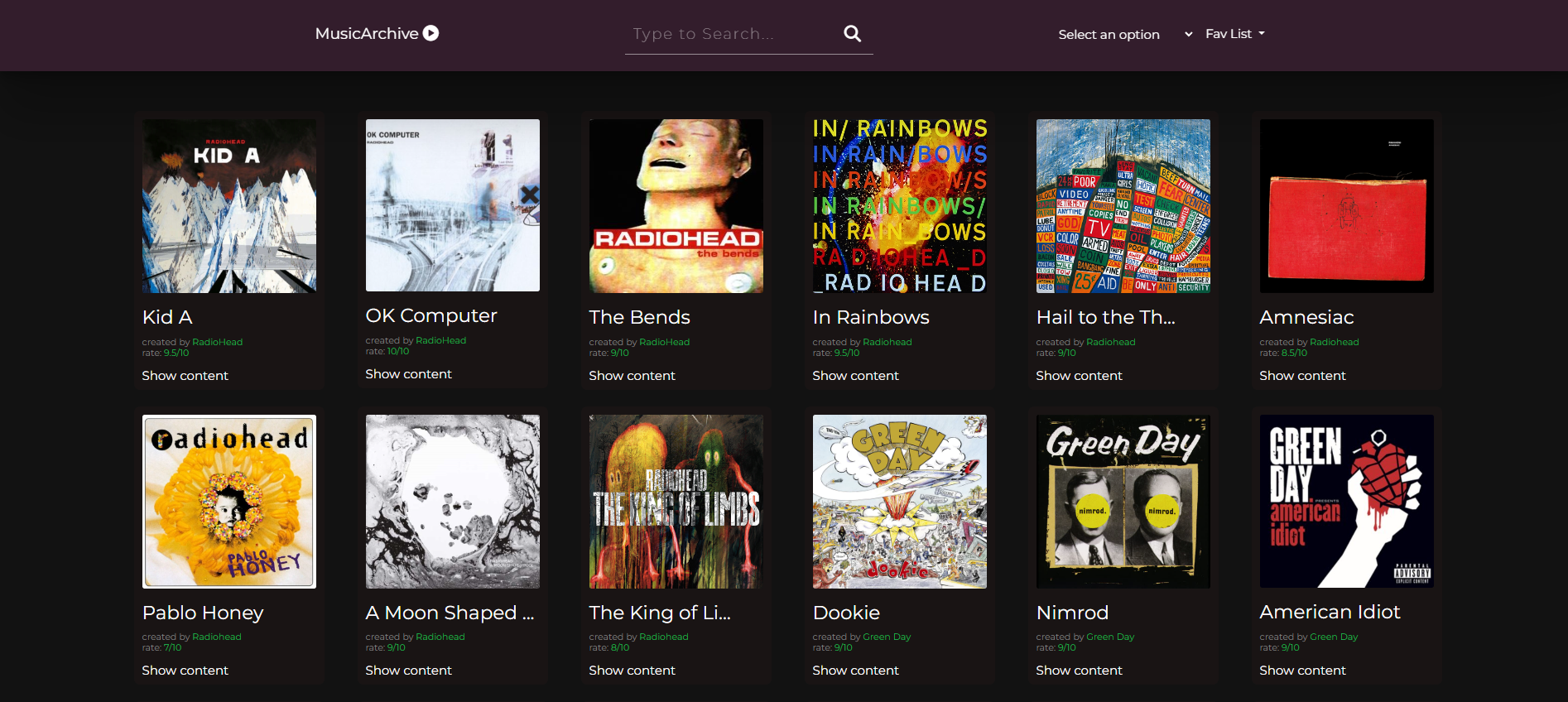Open the OK Computer album cover

pos(453,205)
